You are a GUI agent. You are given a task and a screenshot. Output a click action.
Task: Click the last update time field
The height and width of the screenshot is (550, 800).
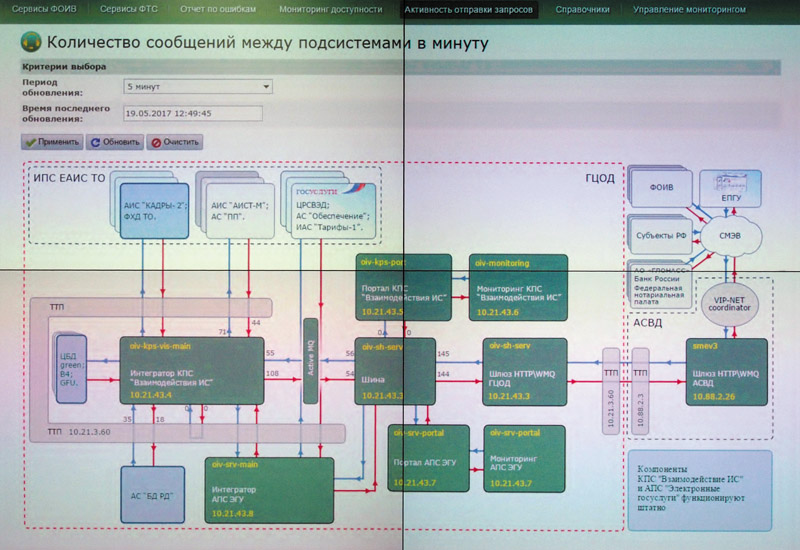[190, 113]
